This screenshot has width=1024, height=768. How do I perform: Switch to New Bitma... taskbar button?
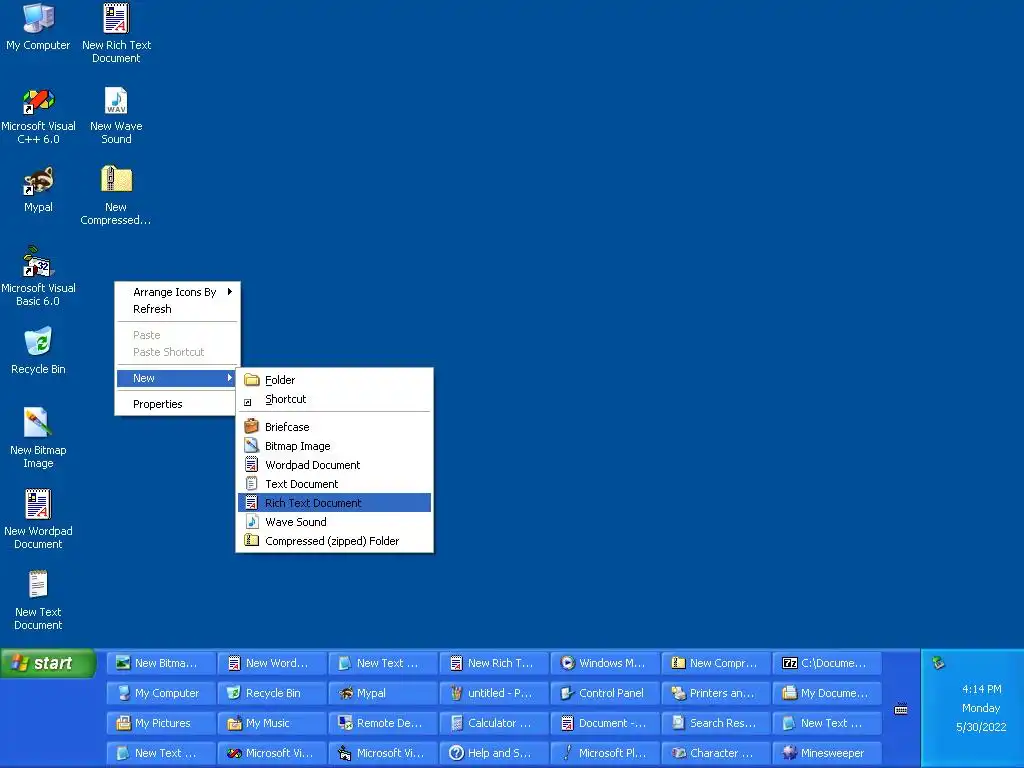[x=161, y=663]
